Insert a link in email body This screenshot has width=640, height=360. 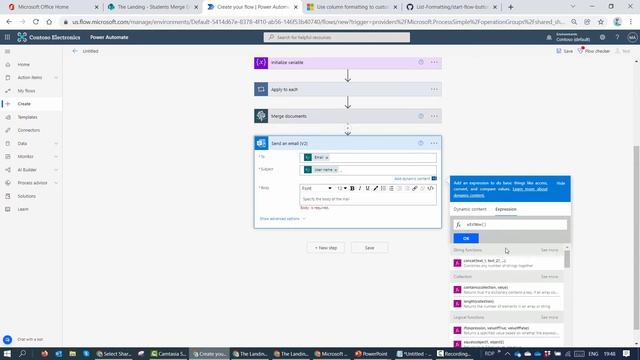(415, 188)
